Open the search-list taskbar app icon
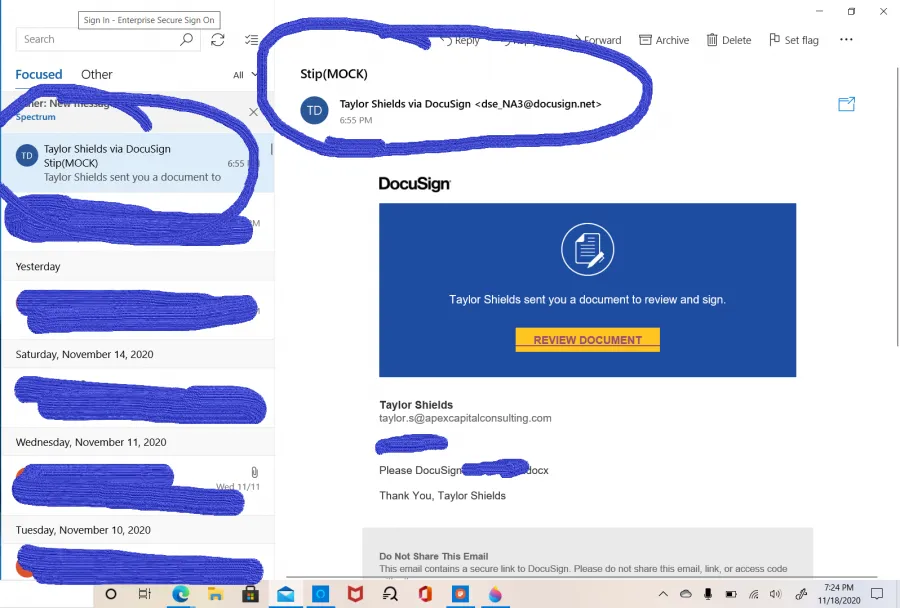 tap(390, 594)
